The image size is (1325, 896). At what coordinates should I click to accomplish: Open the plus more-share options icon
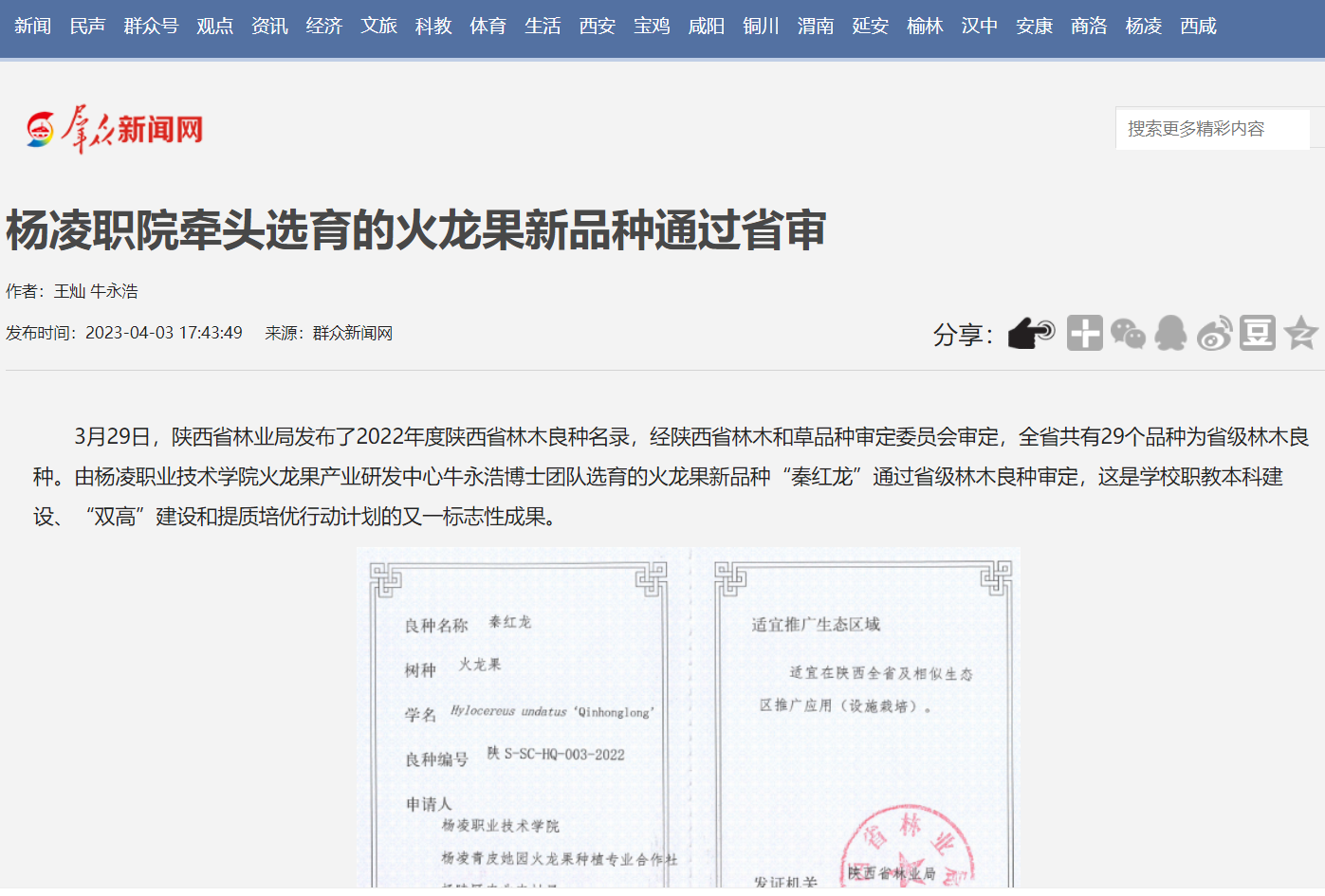1084,334
